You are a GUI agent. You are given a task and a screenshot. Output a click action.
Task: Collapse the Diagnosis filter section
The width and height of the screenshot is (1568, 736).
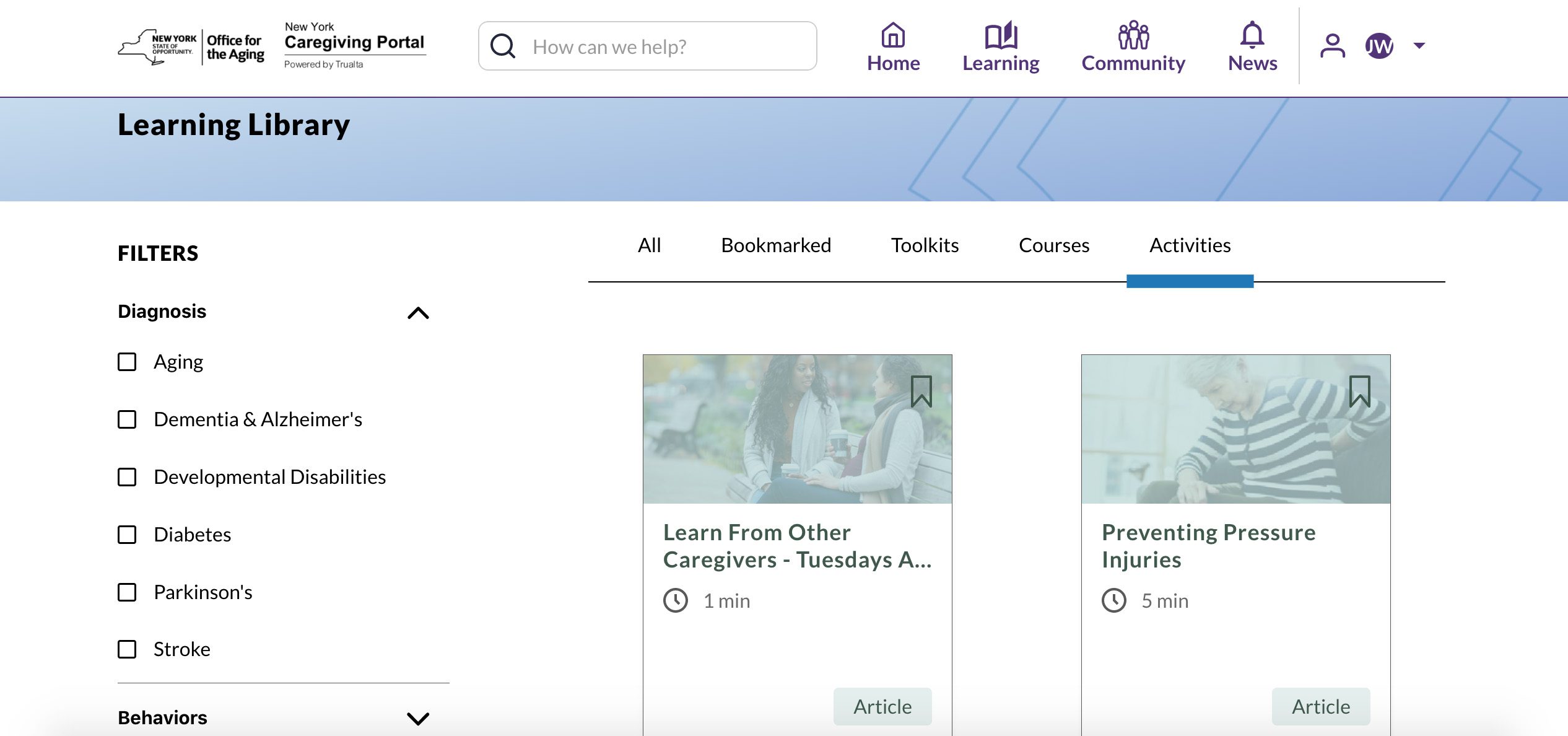click(x=418, y=313)
